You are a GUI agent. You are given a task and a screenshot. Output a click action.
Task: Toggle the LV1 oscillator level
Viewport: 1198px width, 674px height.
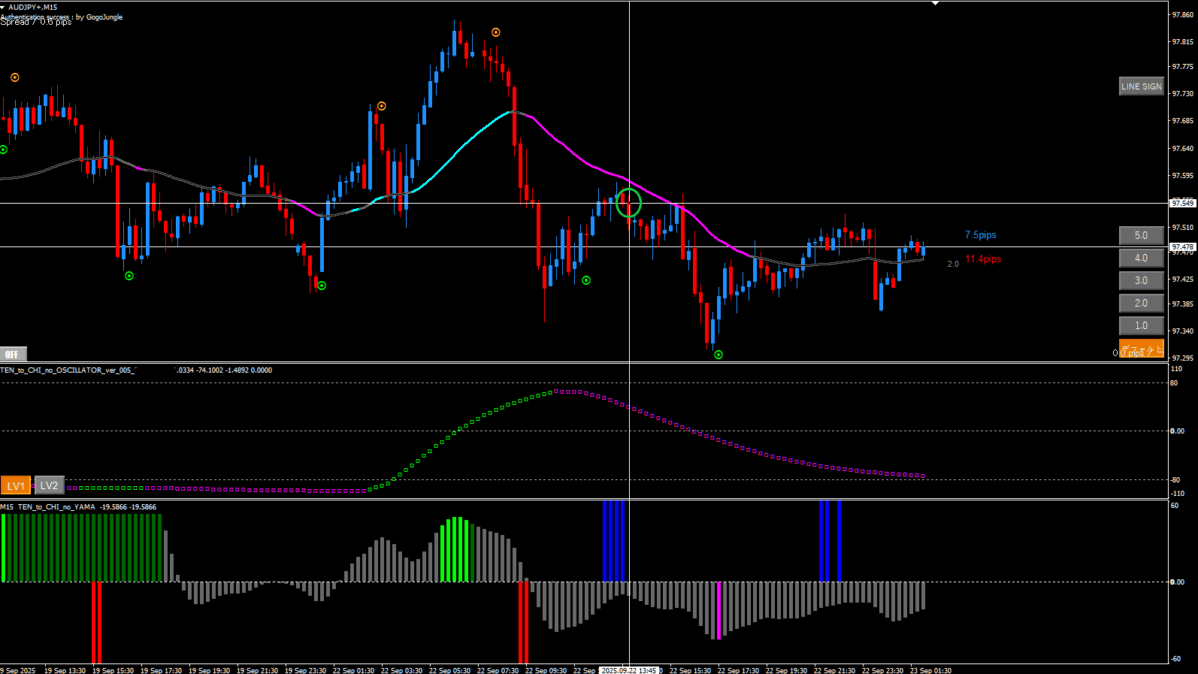[x=16, y=486]
